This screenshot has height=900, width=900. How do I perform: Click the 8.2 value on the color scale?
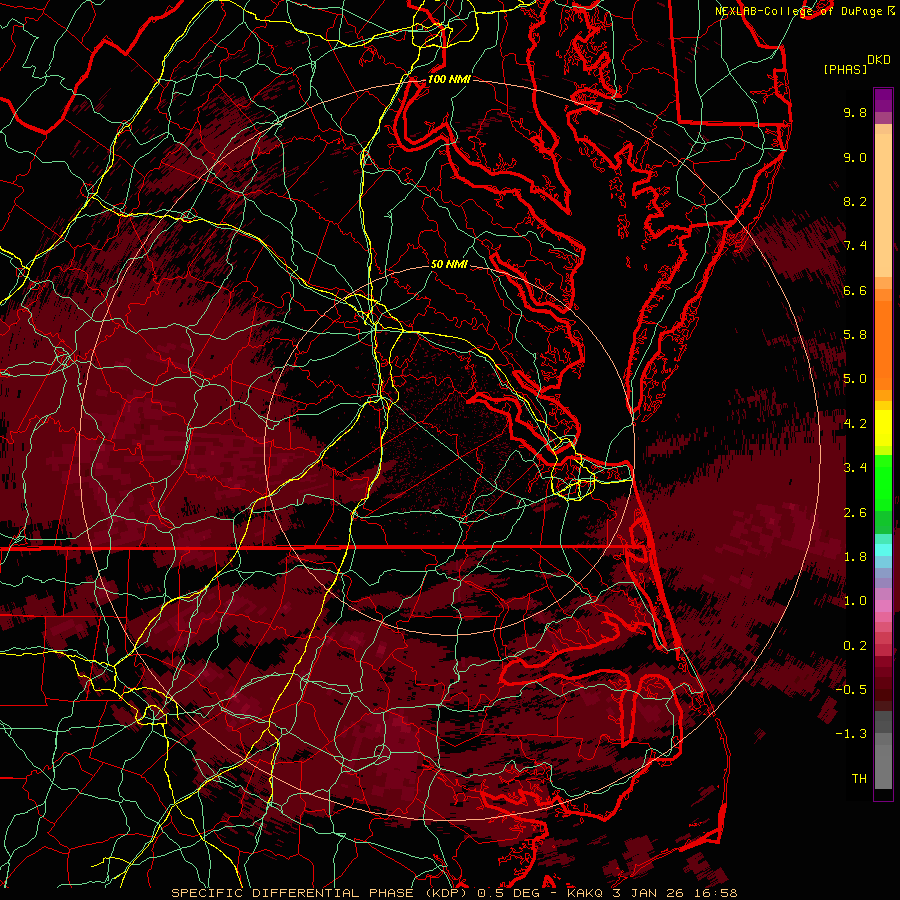(855, 201)
